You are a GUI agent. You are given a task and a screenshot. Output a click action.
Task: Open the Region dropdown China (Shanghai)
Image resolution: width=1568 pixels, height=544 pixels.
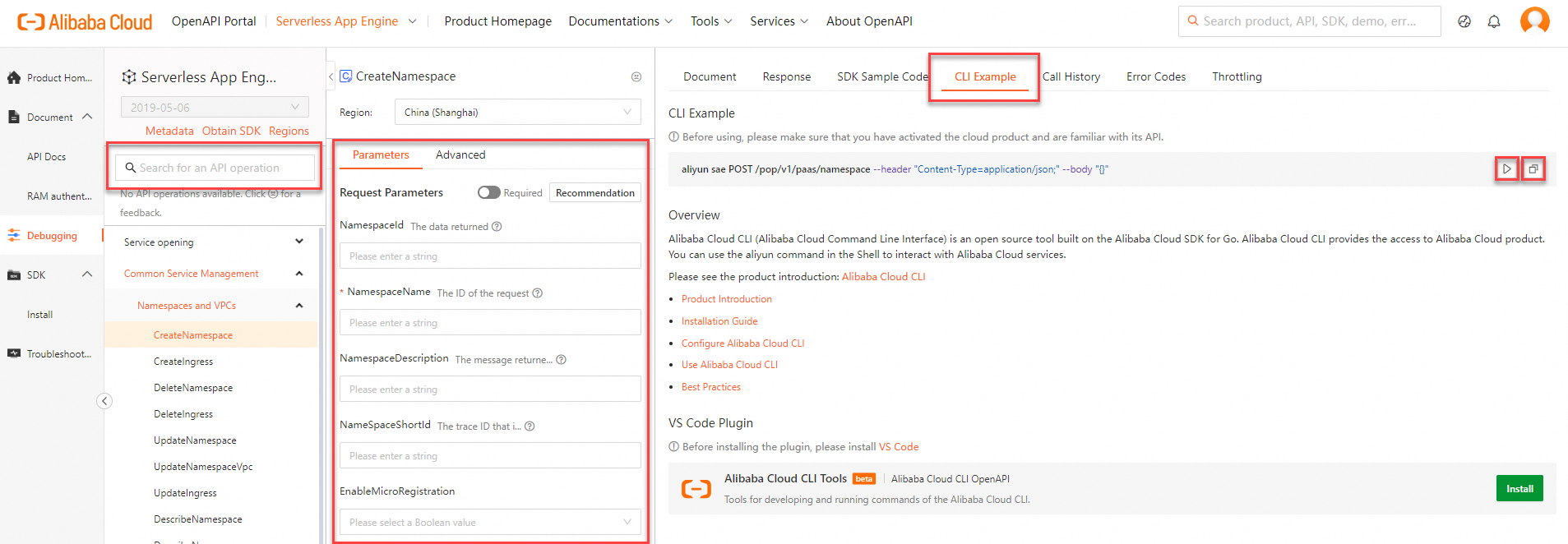(517, 113)
